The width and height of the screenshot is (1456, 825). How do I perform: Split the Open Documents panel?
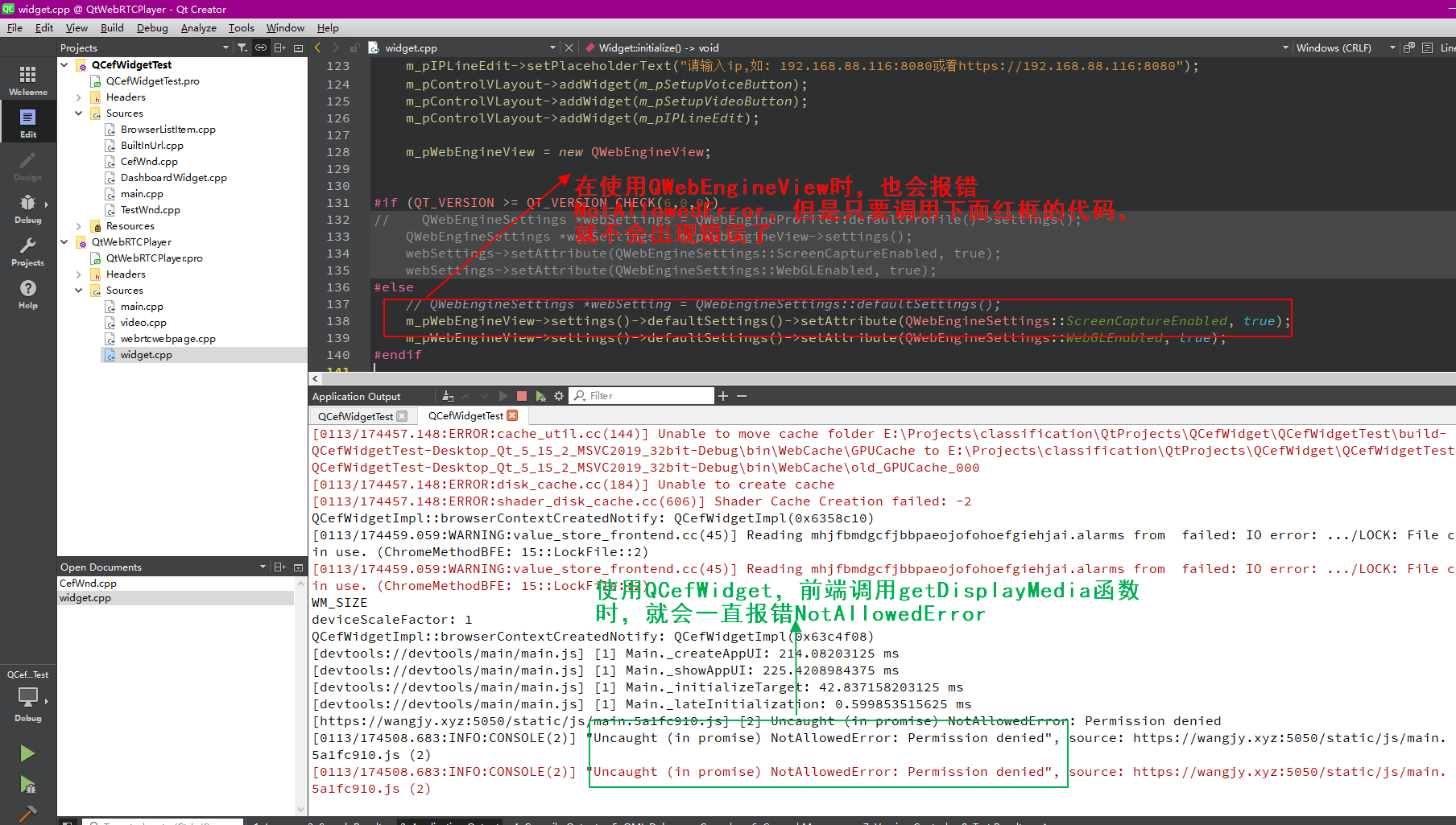click(279, 567)
